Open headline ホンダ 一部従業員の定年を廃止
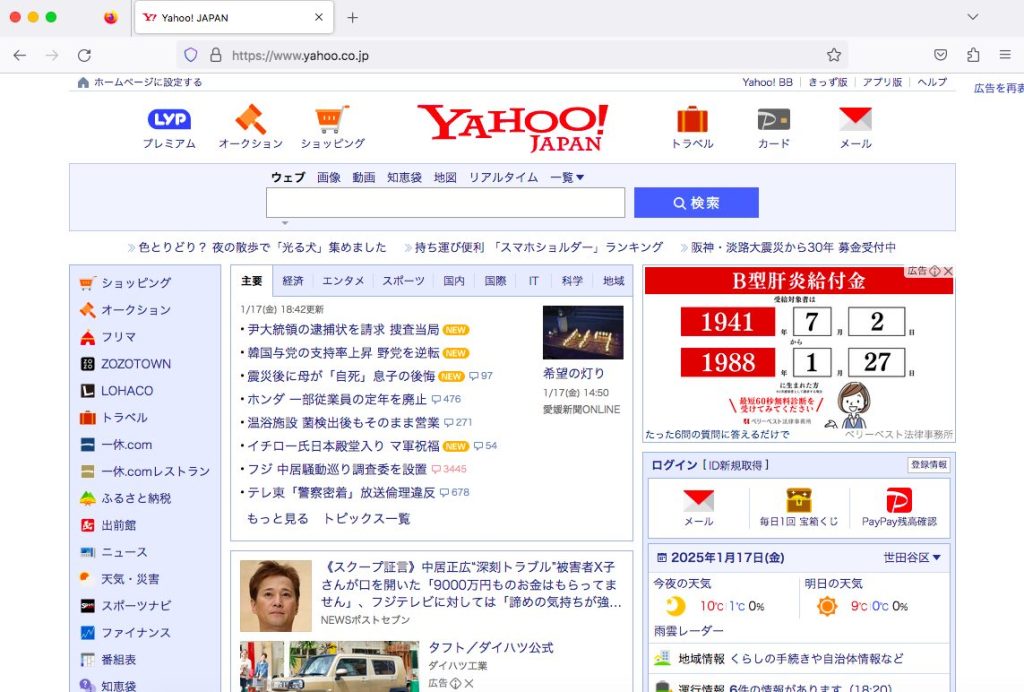 [x=336, y=399]
